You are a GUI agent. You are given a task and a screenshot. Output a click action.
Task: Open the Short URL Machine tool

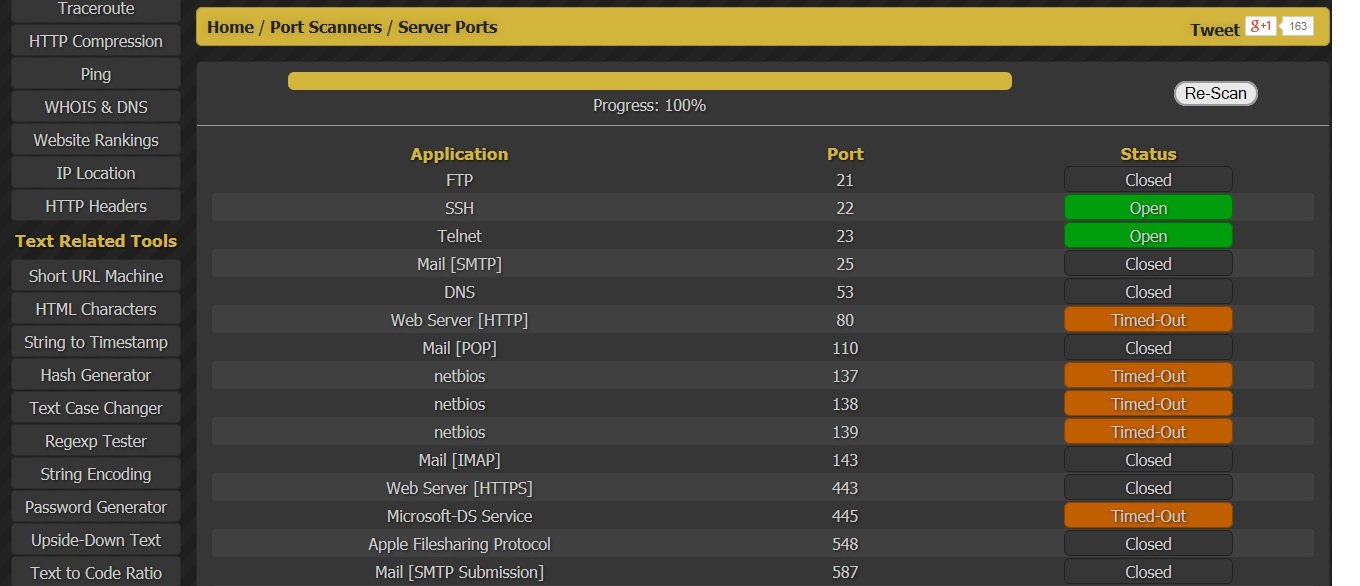[96, 276]
